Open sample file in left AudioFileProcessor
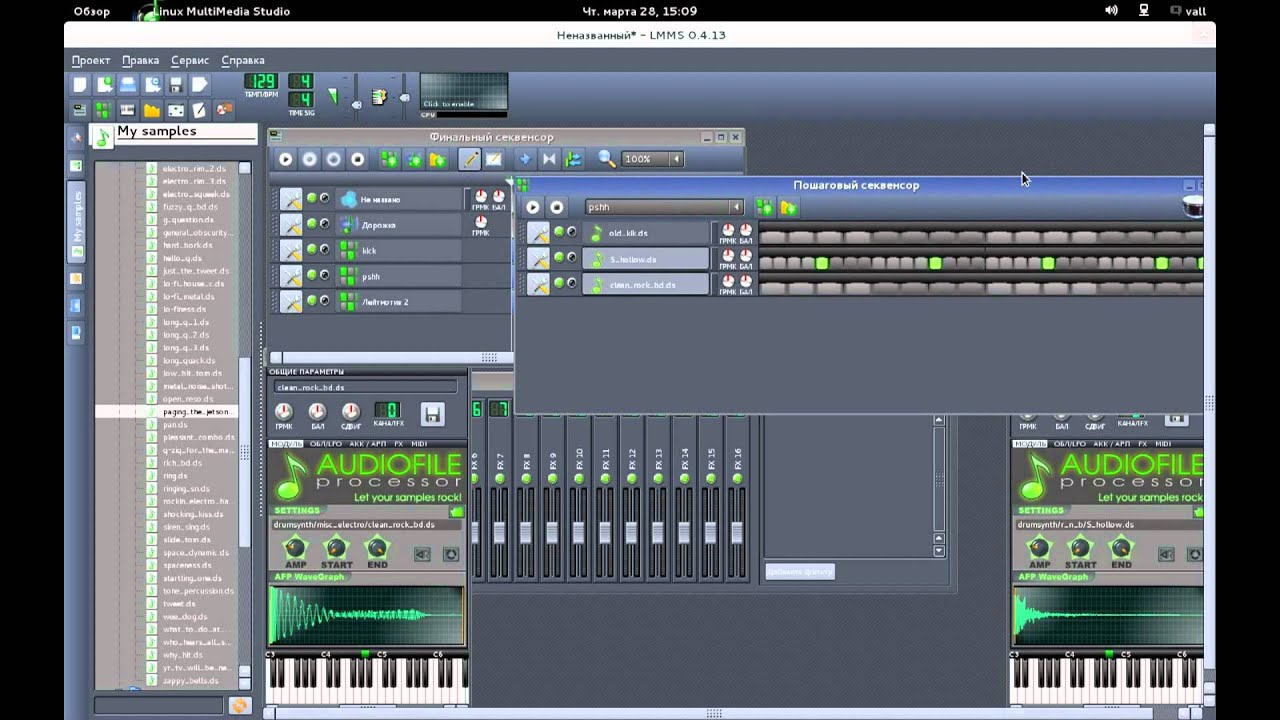Screen dimensions: 1280x720 click(457, 512)
